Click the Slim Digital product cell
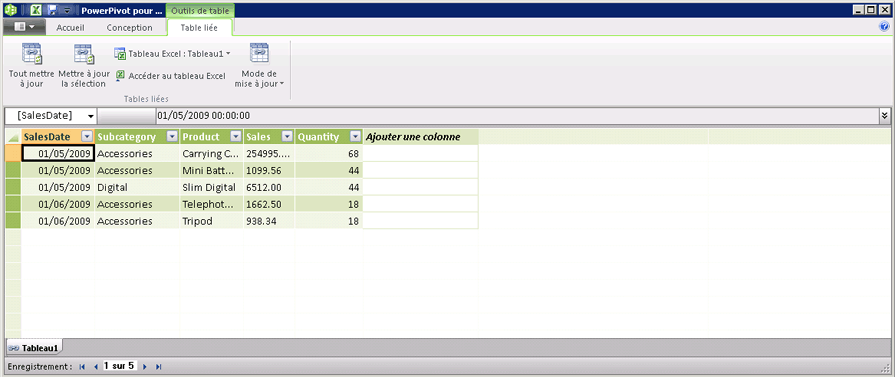 [212, 187]
